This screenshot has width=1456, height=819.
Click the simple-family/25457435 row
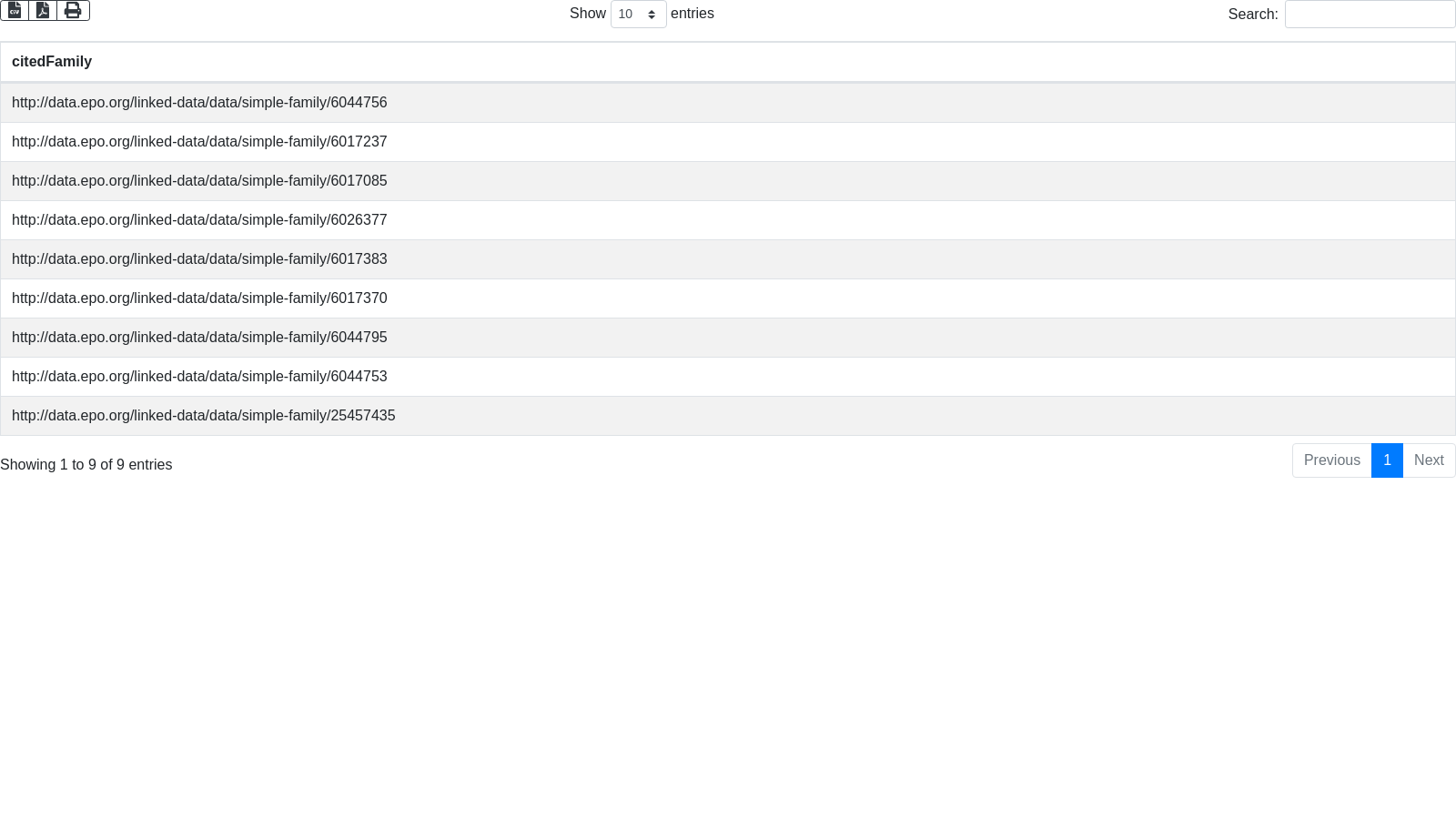tap(203, 416)
